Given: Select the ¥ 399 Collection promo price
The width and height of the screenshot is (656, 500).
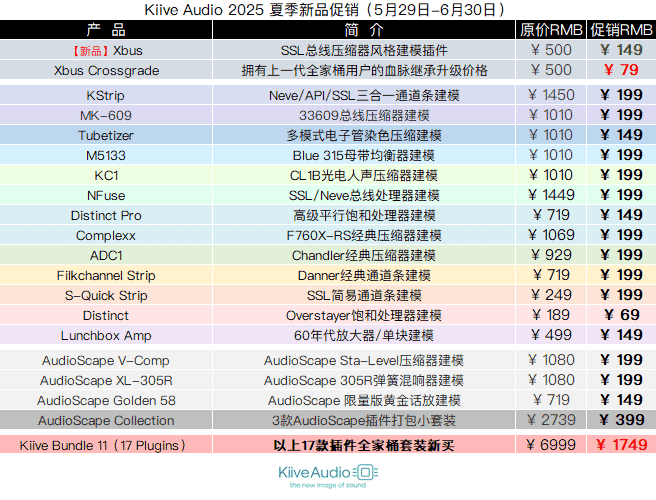Looking at the screenshot, I should [x=621, y=420].
